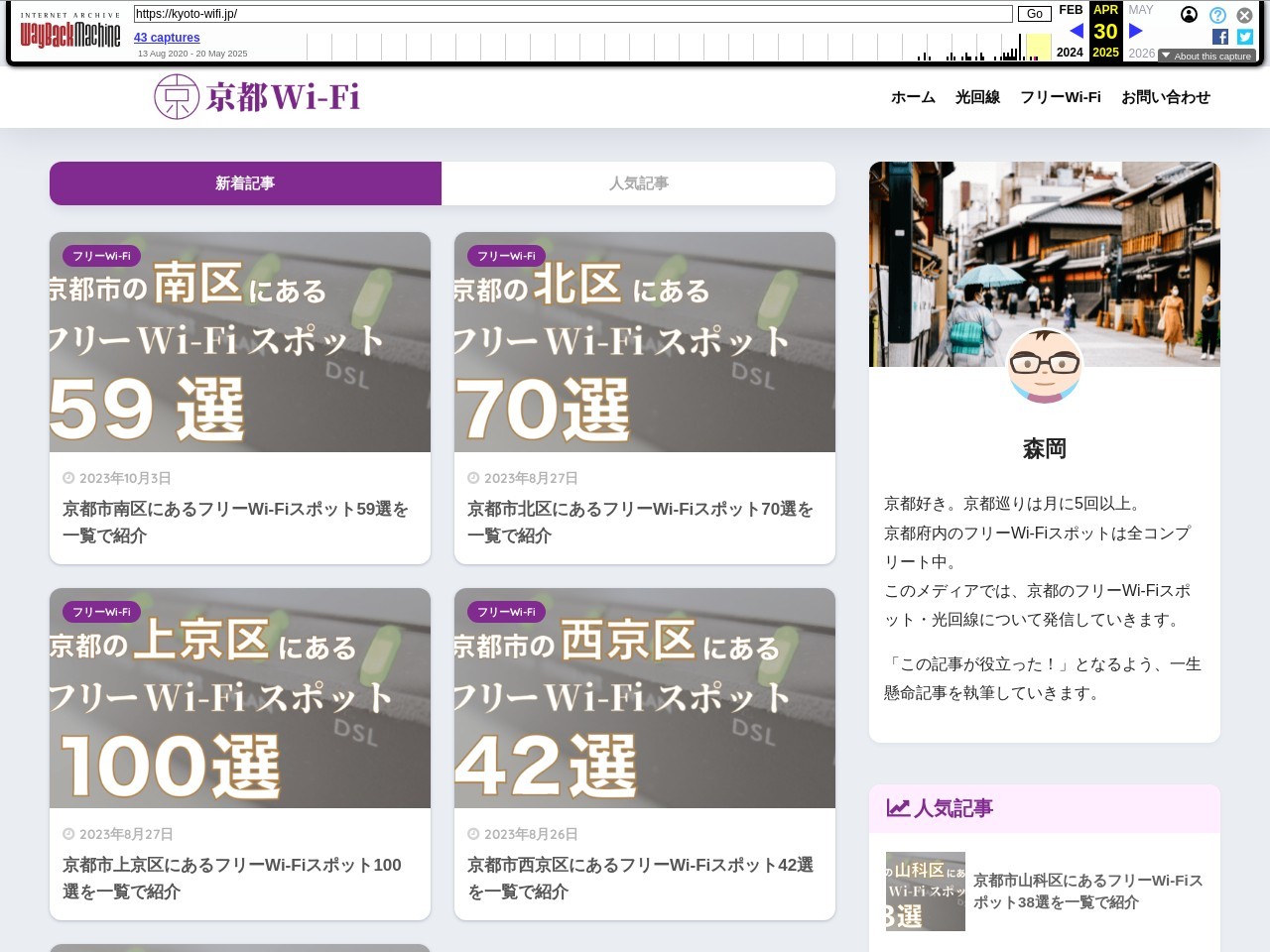Click the 京都Wi-Fi site logo
Viewport: 1270px width, 952px height.
(257, 97)
